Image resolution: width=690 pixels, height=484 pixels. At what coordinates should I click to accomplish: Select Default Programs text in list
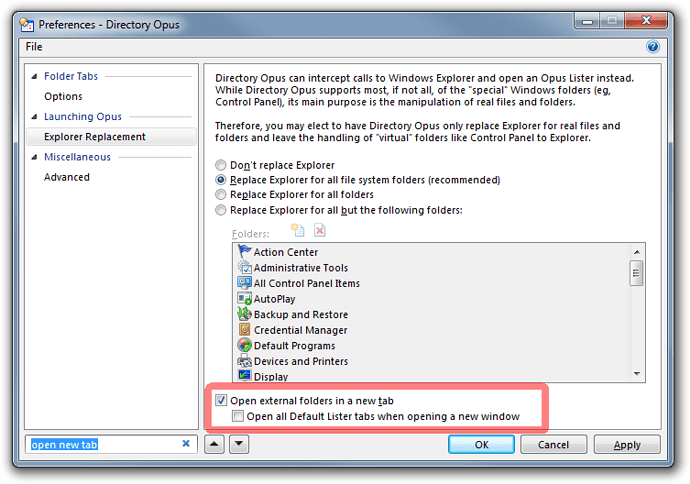click(294, 346)
